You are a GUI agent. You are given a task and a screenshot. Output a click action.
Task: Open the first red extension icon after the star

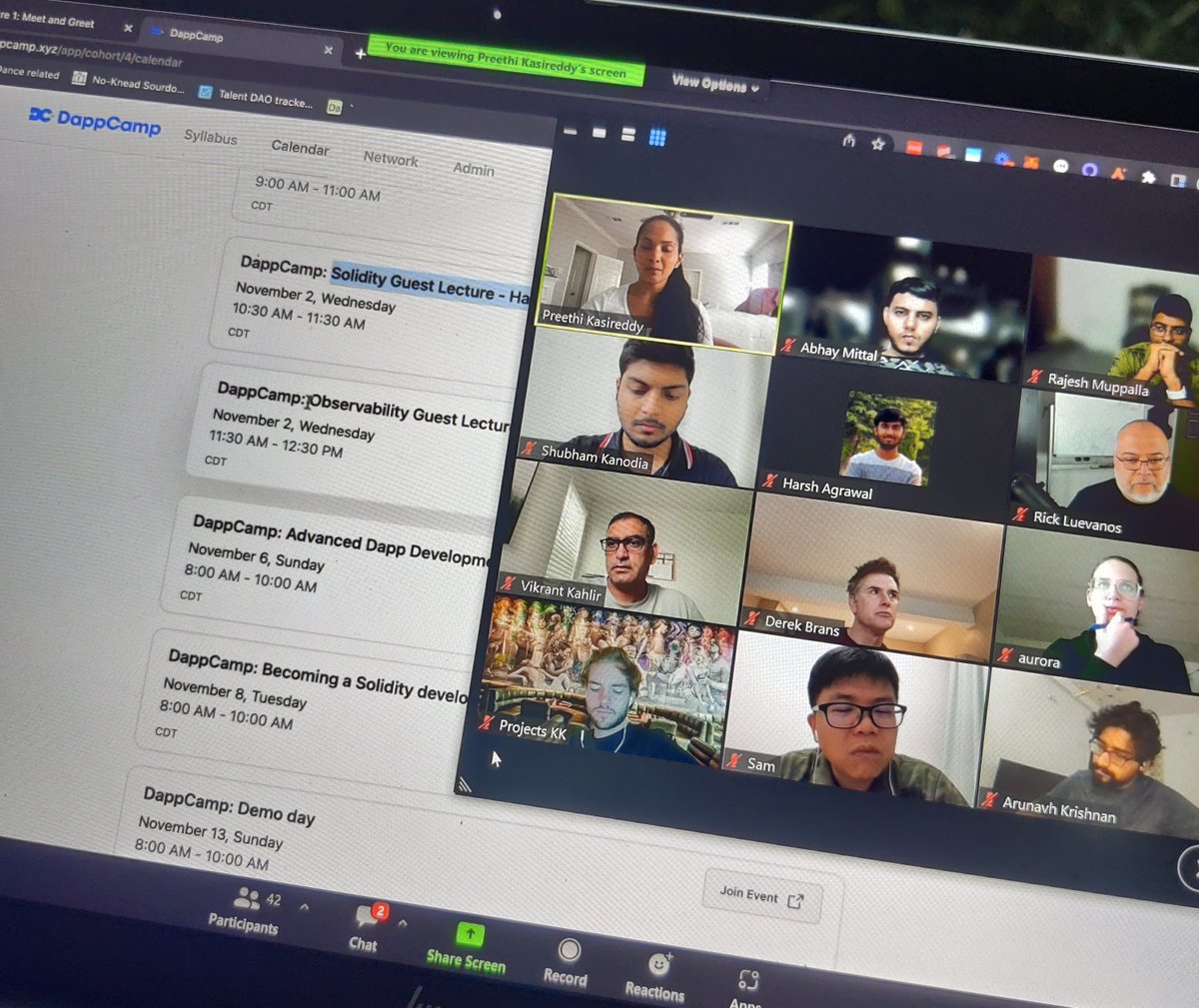pos(913,148)
